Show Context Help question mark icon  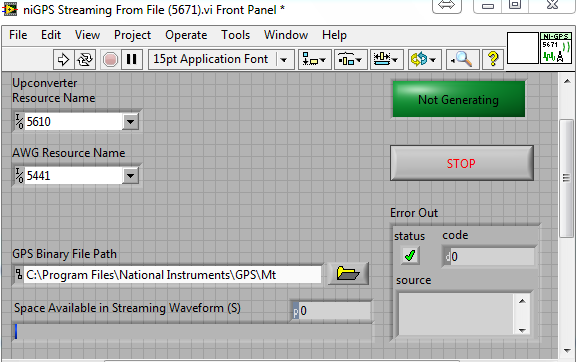click(493, 59)
